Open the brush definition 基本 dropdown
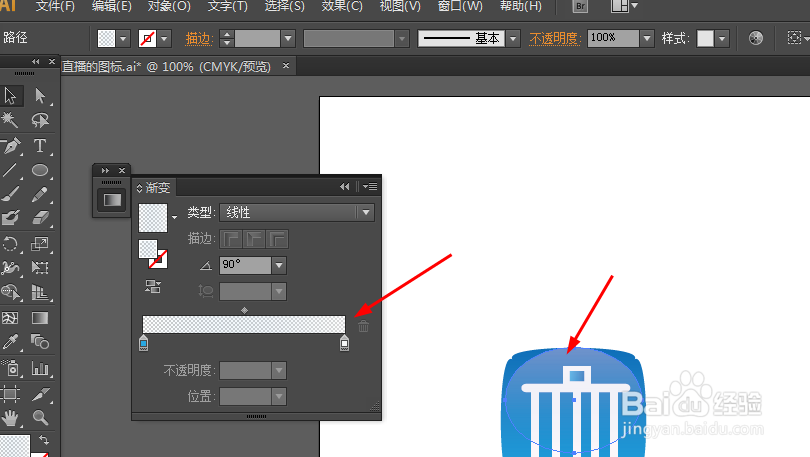The width and height of the screenshot is (810, 457). tap(513, 38)
